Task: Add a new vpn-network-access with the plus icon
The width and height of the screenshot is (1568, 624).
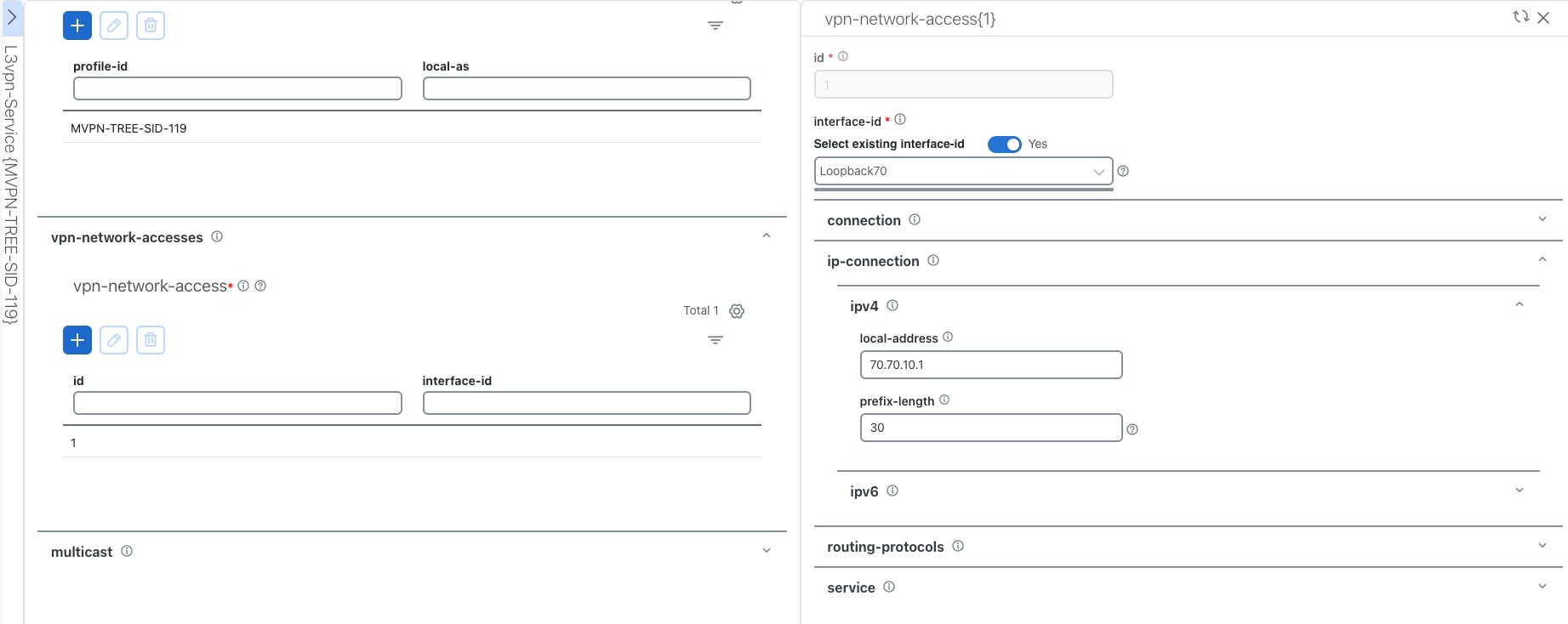Action: click(77, 339)
